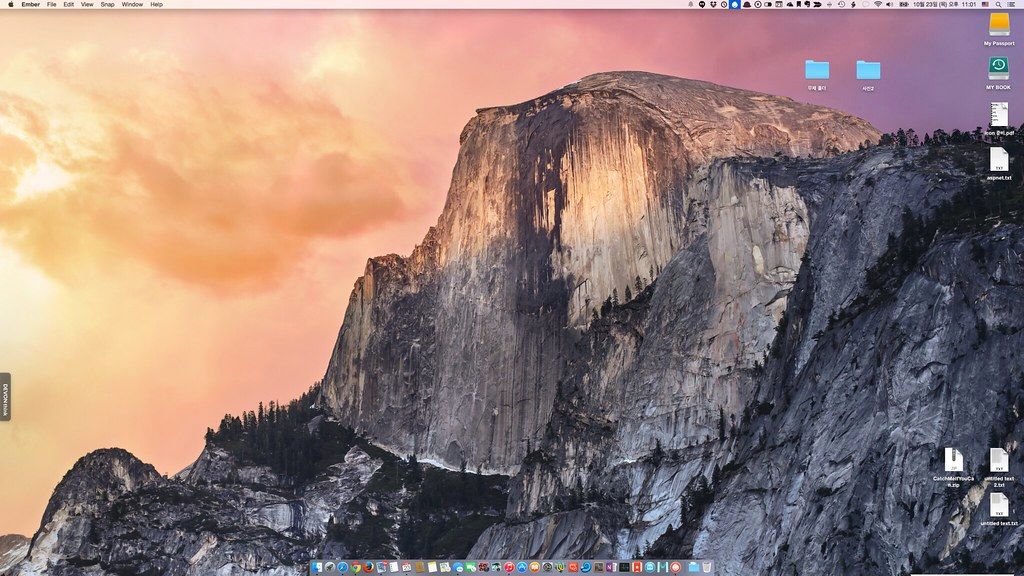Viewport: 1024px width, 576px height.
Task: Click the volume icon to adjust sound
Action: (x=890, y=5)
